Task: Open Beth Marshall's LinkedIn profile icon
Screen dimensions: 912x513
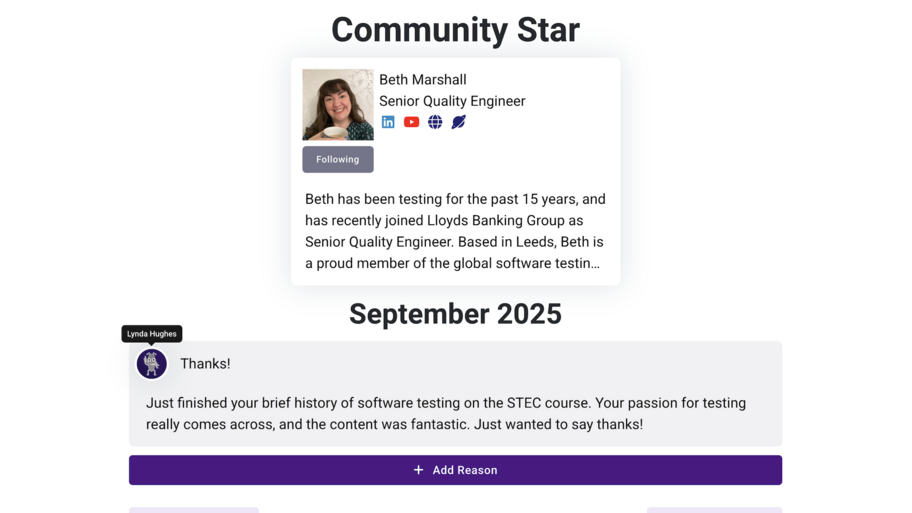Action: (x=388, y=122)
